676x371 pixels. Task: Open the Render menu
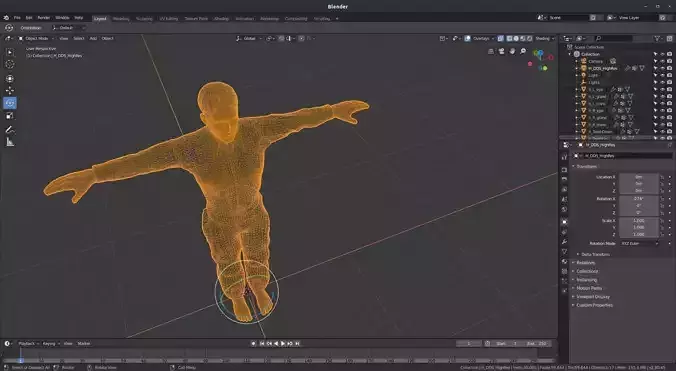coord(44,18)
